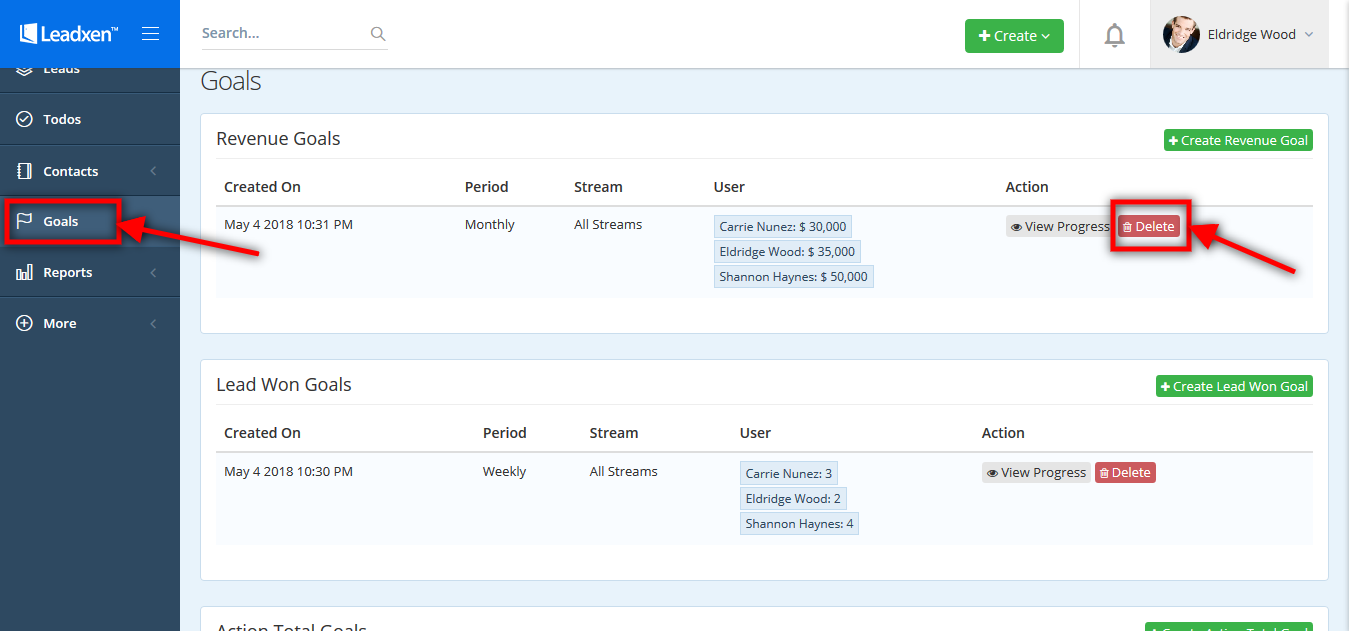
Task: Click the Todos checkmark icon
Action: tap(25, 119)
